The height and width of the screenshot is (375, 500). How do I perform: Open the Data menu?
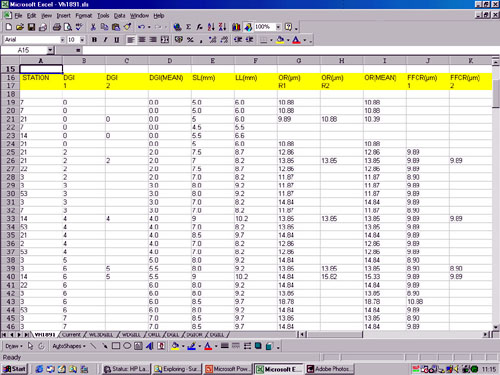119,16
